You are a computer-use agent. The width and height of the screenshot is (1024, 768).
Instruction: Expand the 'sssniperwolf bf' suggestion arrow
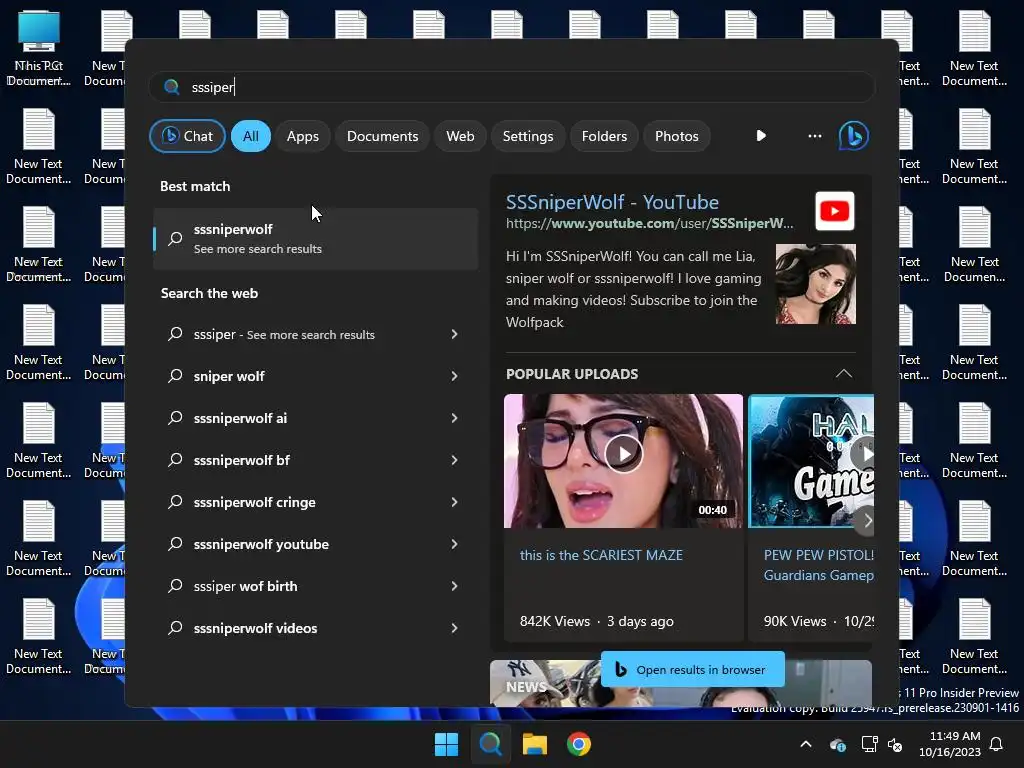tap(455, 460)
